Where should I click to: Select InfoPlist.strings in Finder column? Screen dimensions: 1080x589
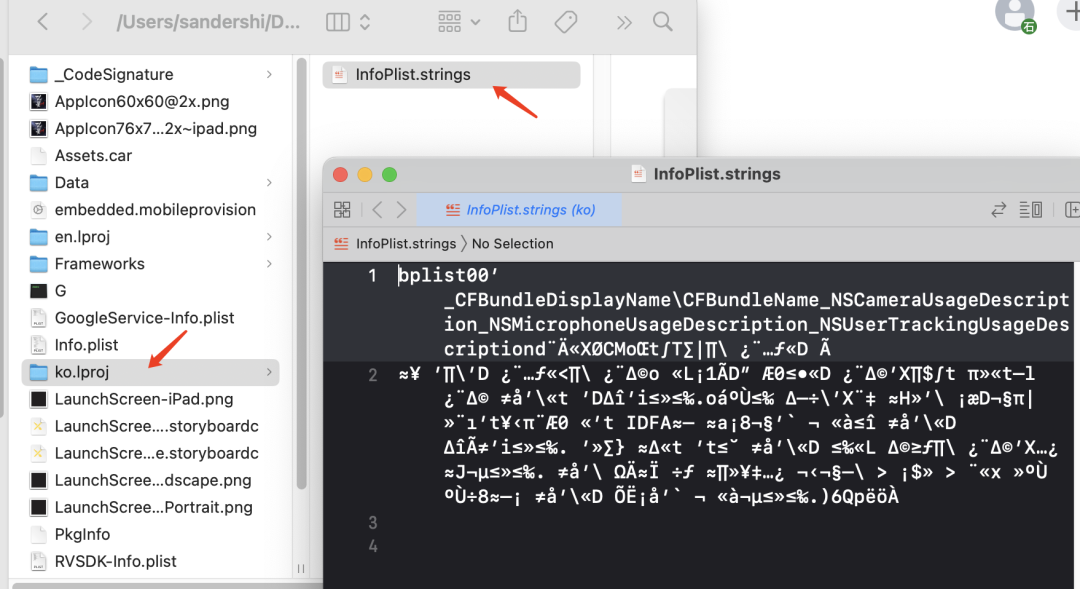pos(451,74)
